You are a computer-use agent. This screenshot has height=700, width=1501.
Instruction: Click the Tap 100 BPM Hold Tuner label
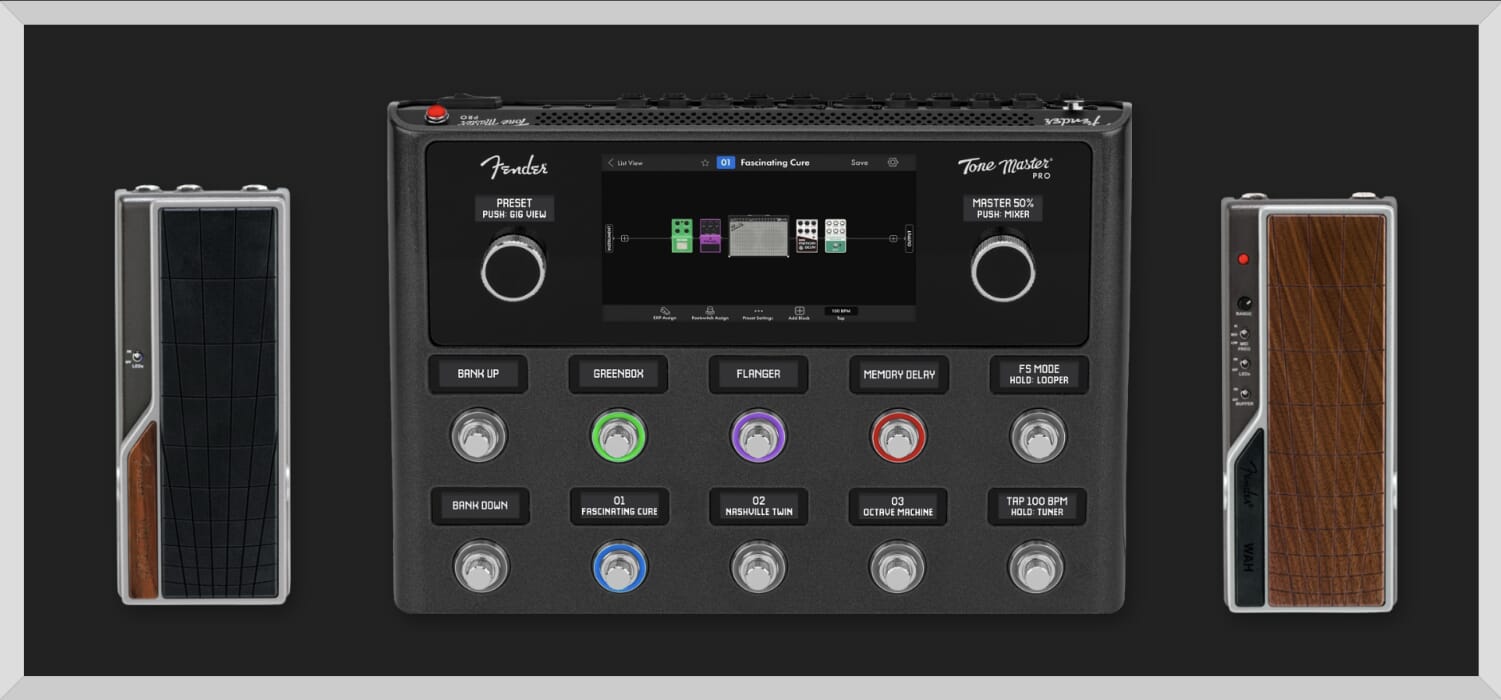coord(1037,505)
